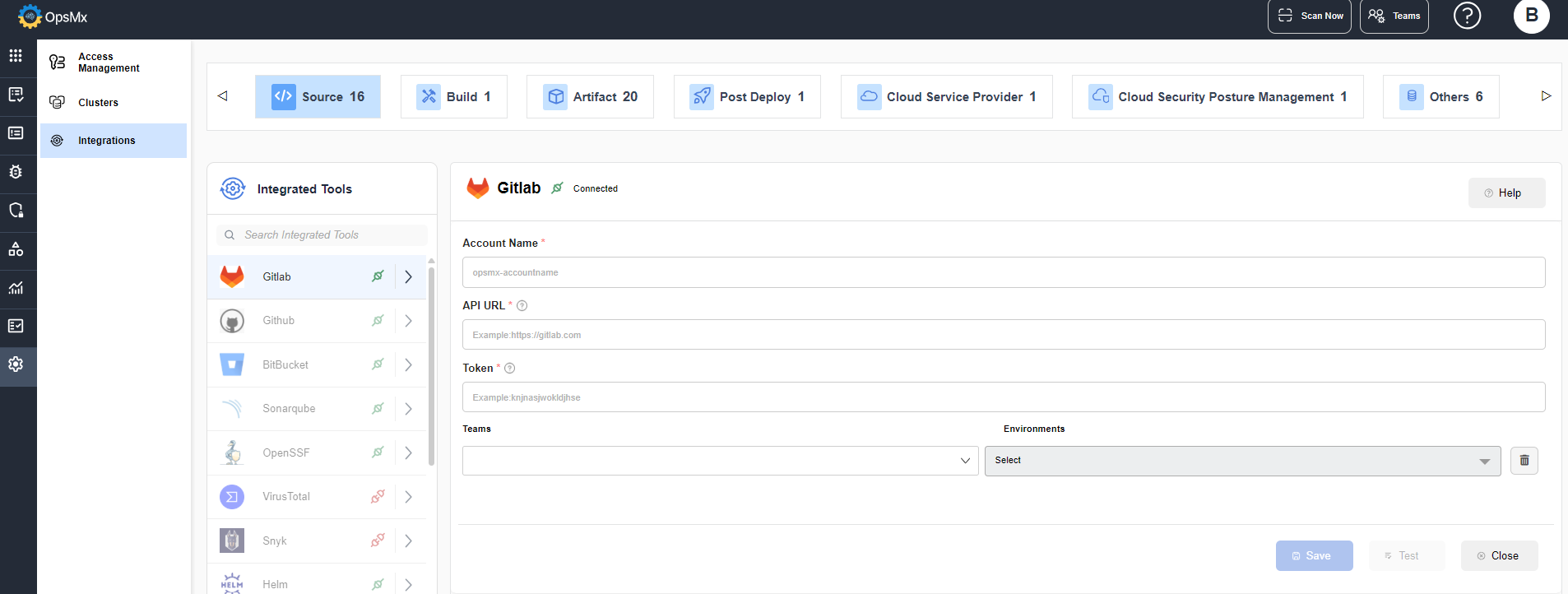Click the analytics chart sidebar icon
Image resolution: width=1568 pixels, height=594 pixels.
point(16,288)
